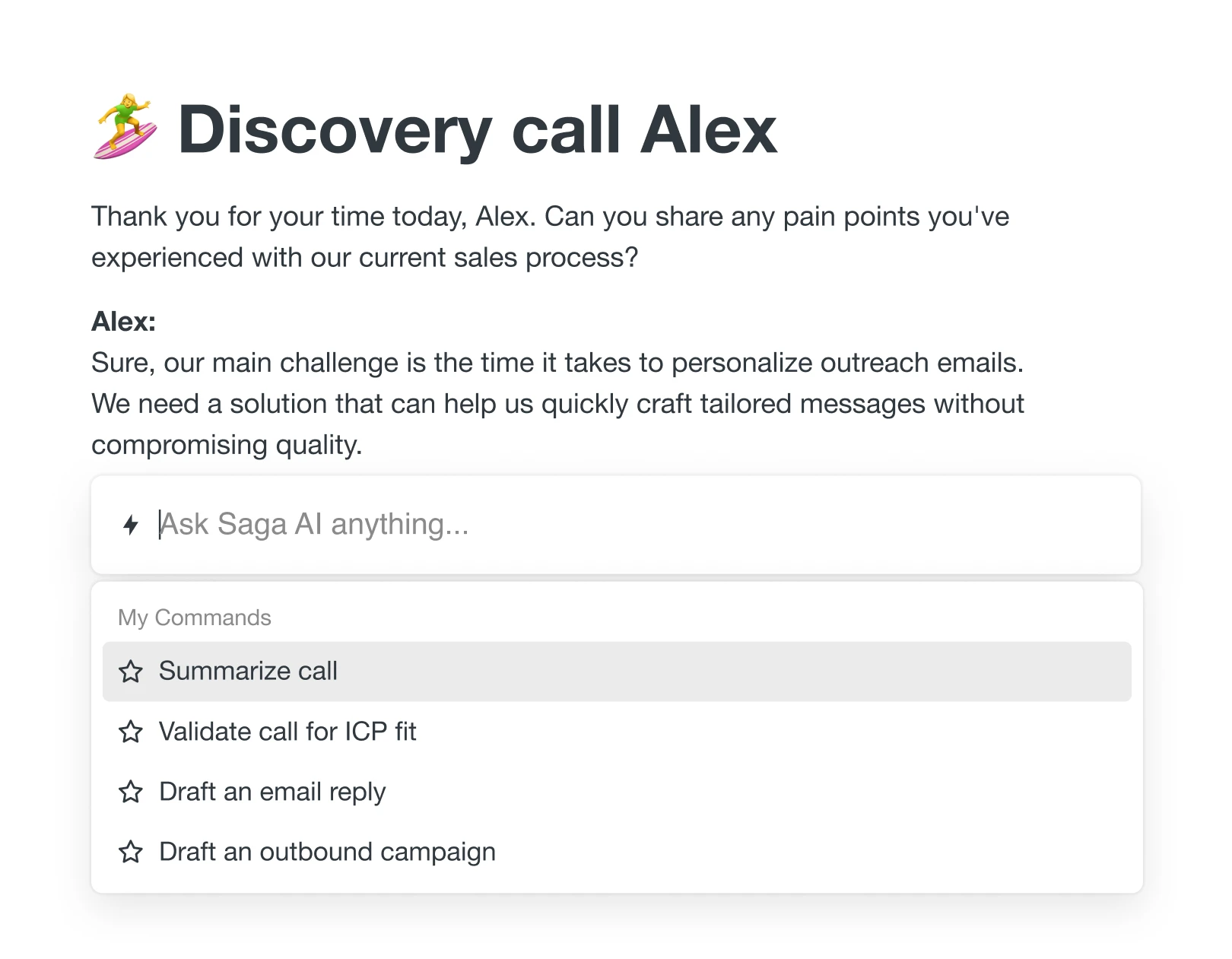Image resolution: width=1232 pixels, height=959 pixels.
Task: Select the Summarize call command
Action: pyautogui.click(x=248, y=671)
